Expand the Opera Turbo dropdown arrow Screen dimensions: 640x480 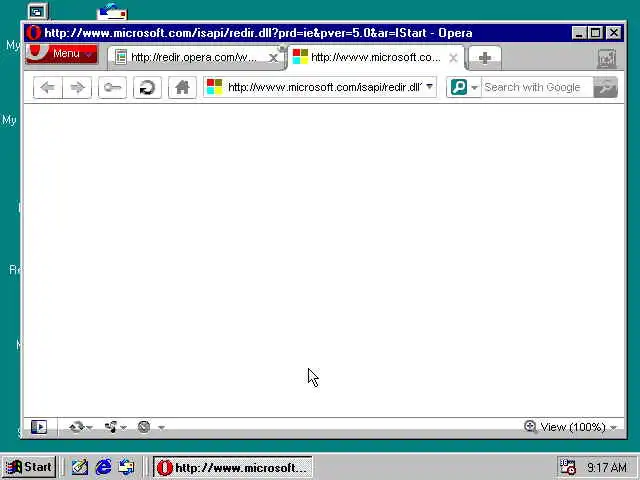click(161, 427)
